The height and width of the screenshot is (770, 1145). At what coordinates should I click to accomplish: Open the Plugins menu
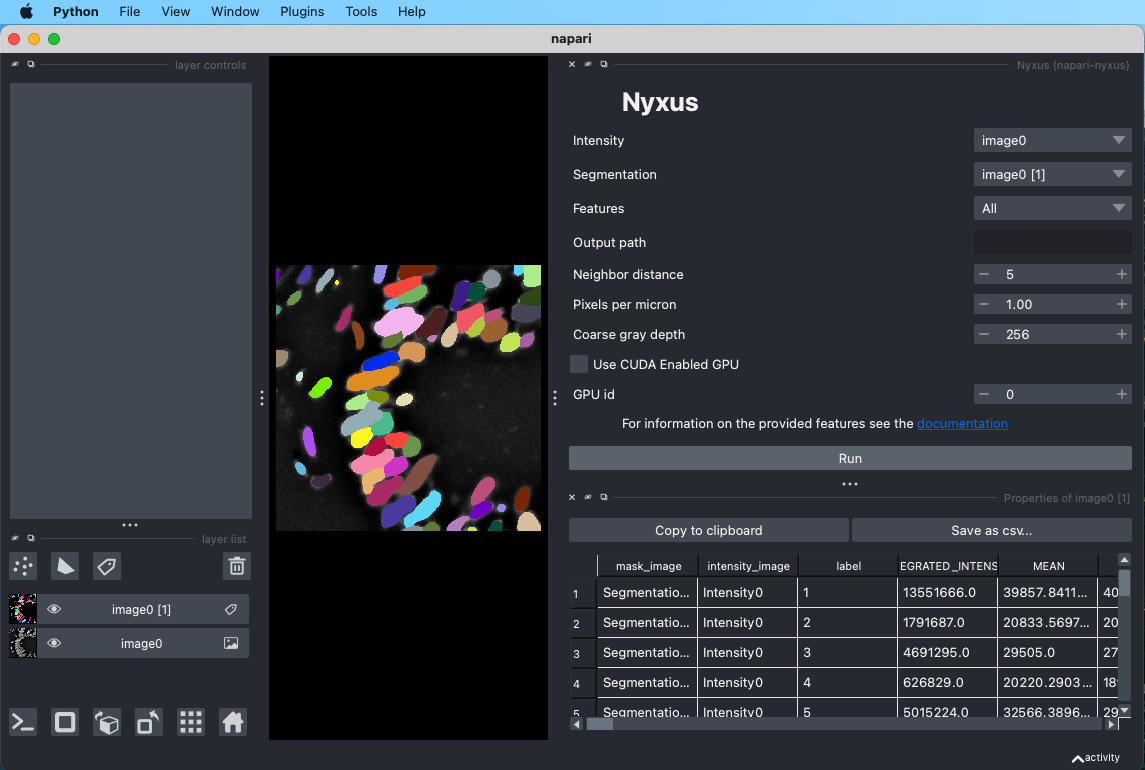tap(302, 12)
